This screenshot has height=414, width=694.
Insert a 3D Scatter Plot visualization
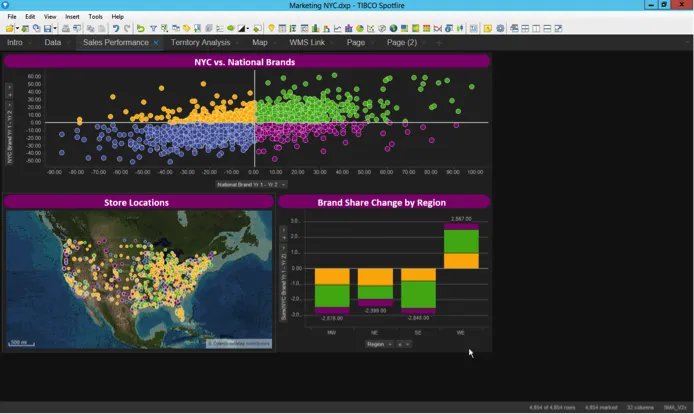click(x=382, y=28)
